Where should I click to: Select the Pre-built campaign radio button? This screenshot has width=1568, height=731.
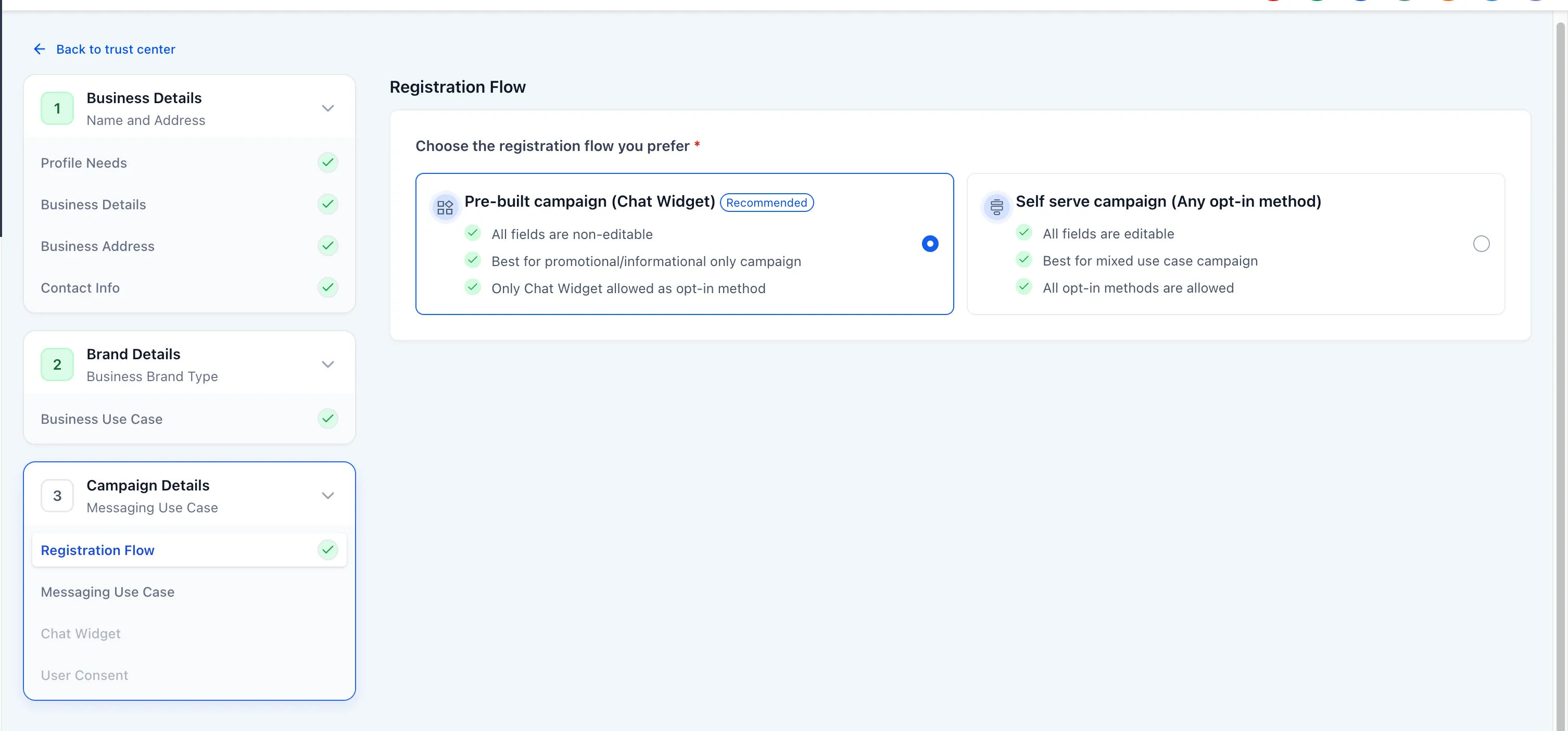[929, 244]
